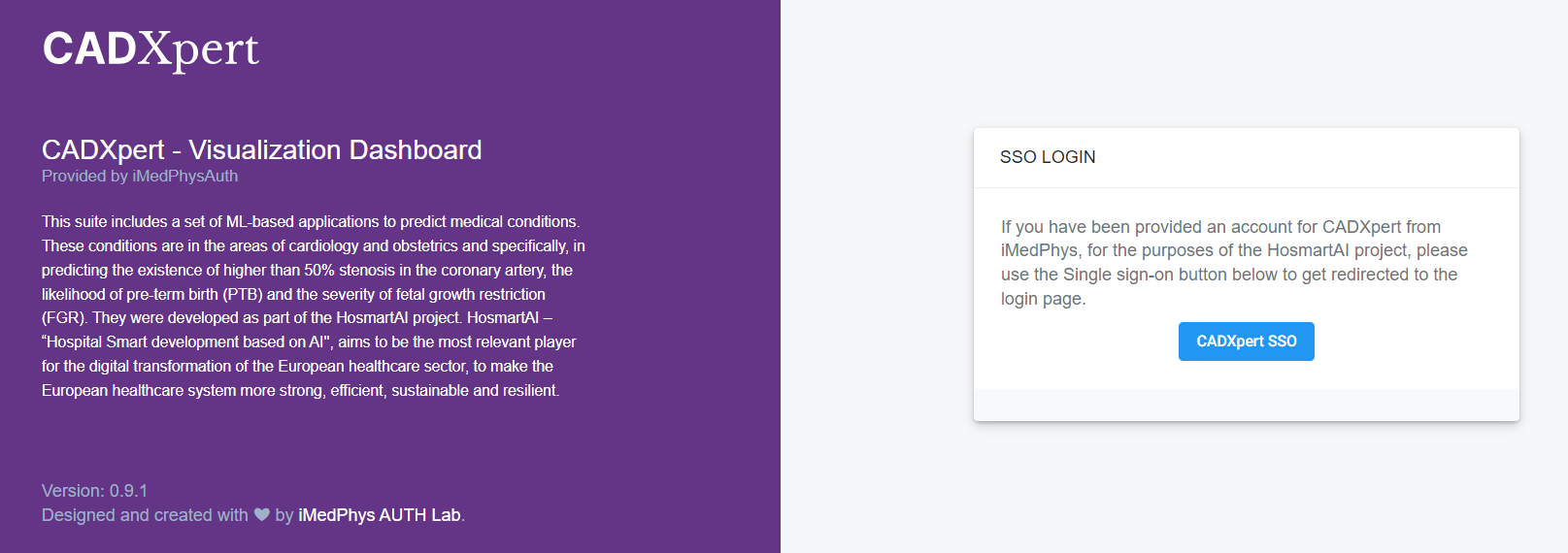Click the 'fetal growth restriction' phrase
Image resolution: width=1568 pixels, height=553 pixels.
click(x=470, y=294)
